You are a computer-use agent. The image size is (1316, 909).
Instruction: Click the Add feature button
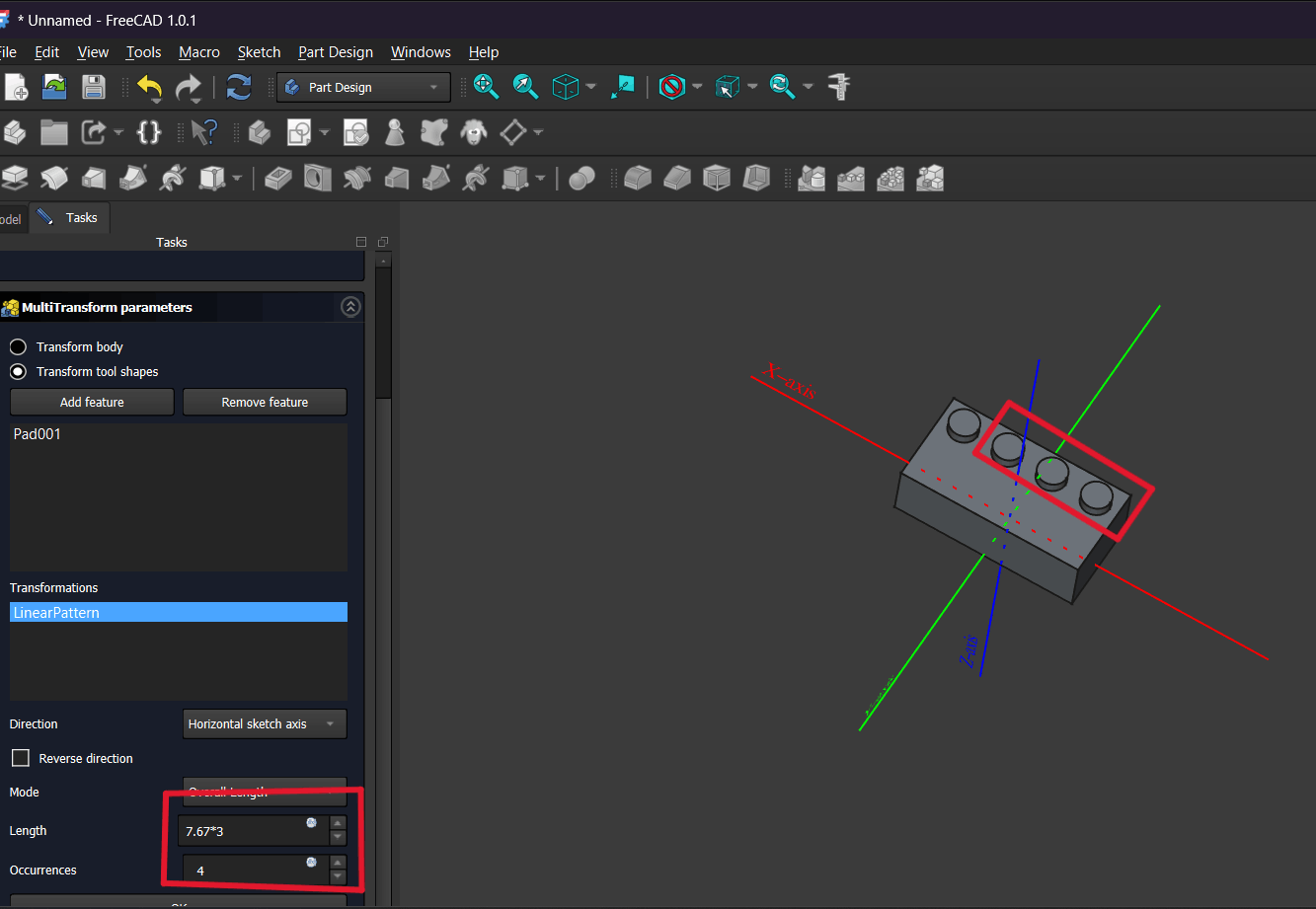coord(92,403)
